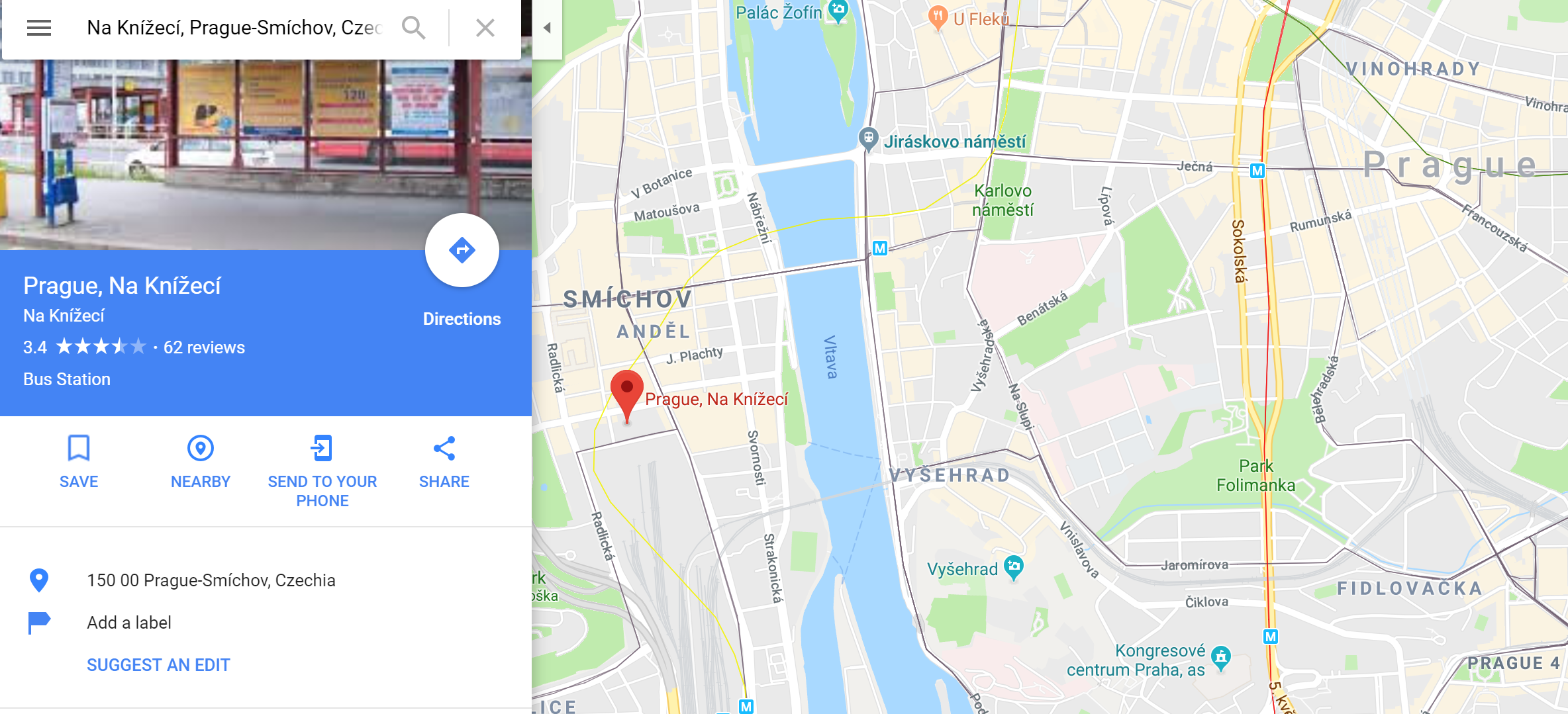Viewport: 1568px width, 714px height.
Task: Open the bus station street photo
Action: (x=266, y=154)
